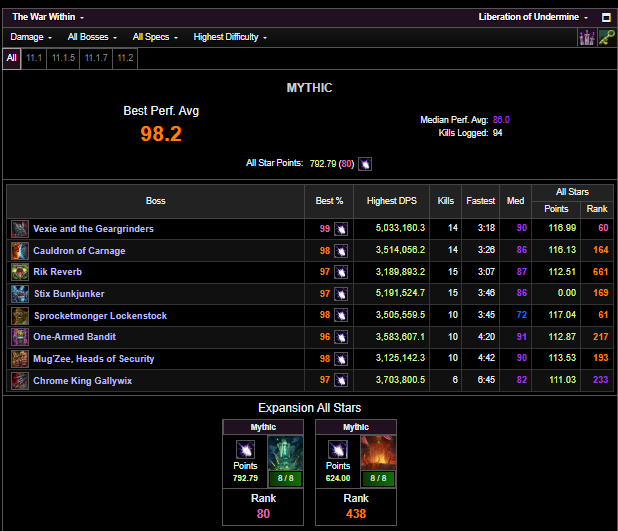Open the Damage metric dropdown
This screenshot has width=618, height=531.
tap(31, 37)
